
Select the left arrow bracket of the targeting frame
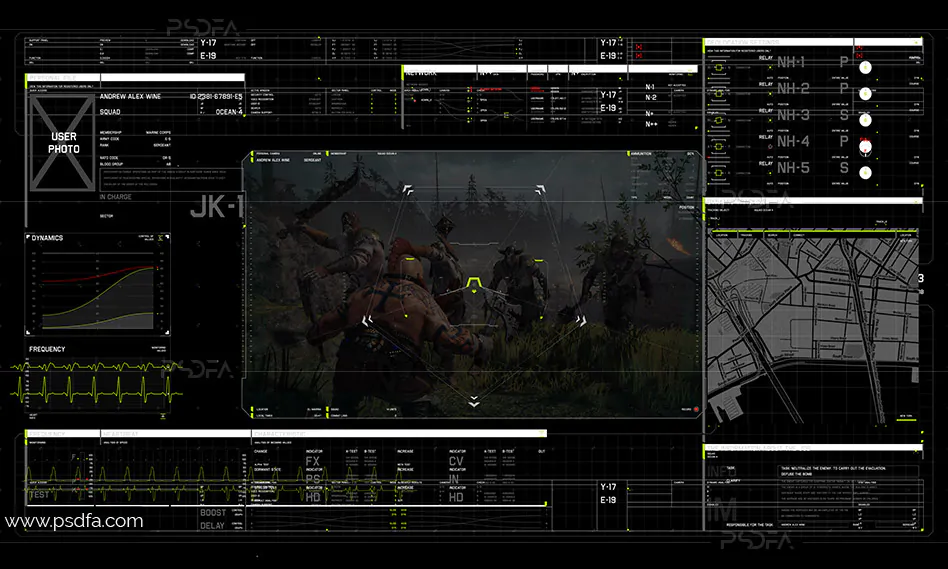click(366, 320)
